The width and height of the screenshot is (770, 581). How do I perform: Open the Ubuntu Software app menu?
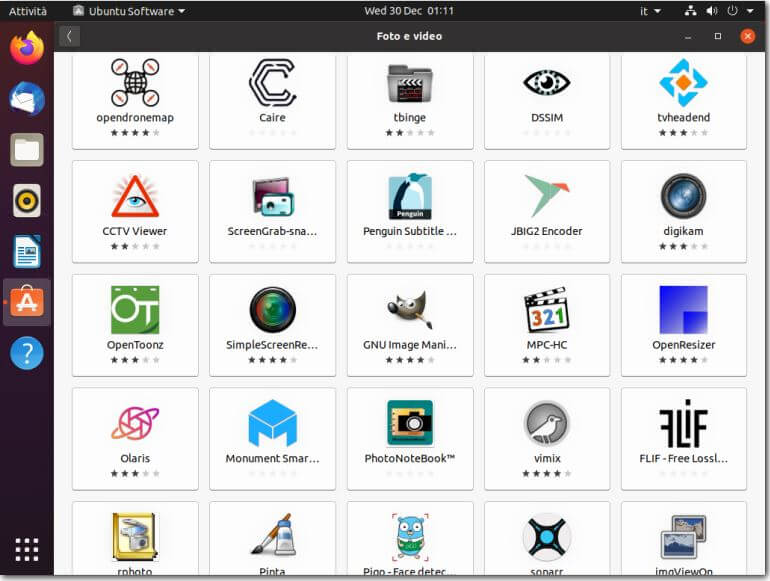point(129,11)
